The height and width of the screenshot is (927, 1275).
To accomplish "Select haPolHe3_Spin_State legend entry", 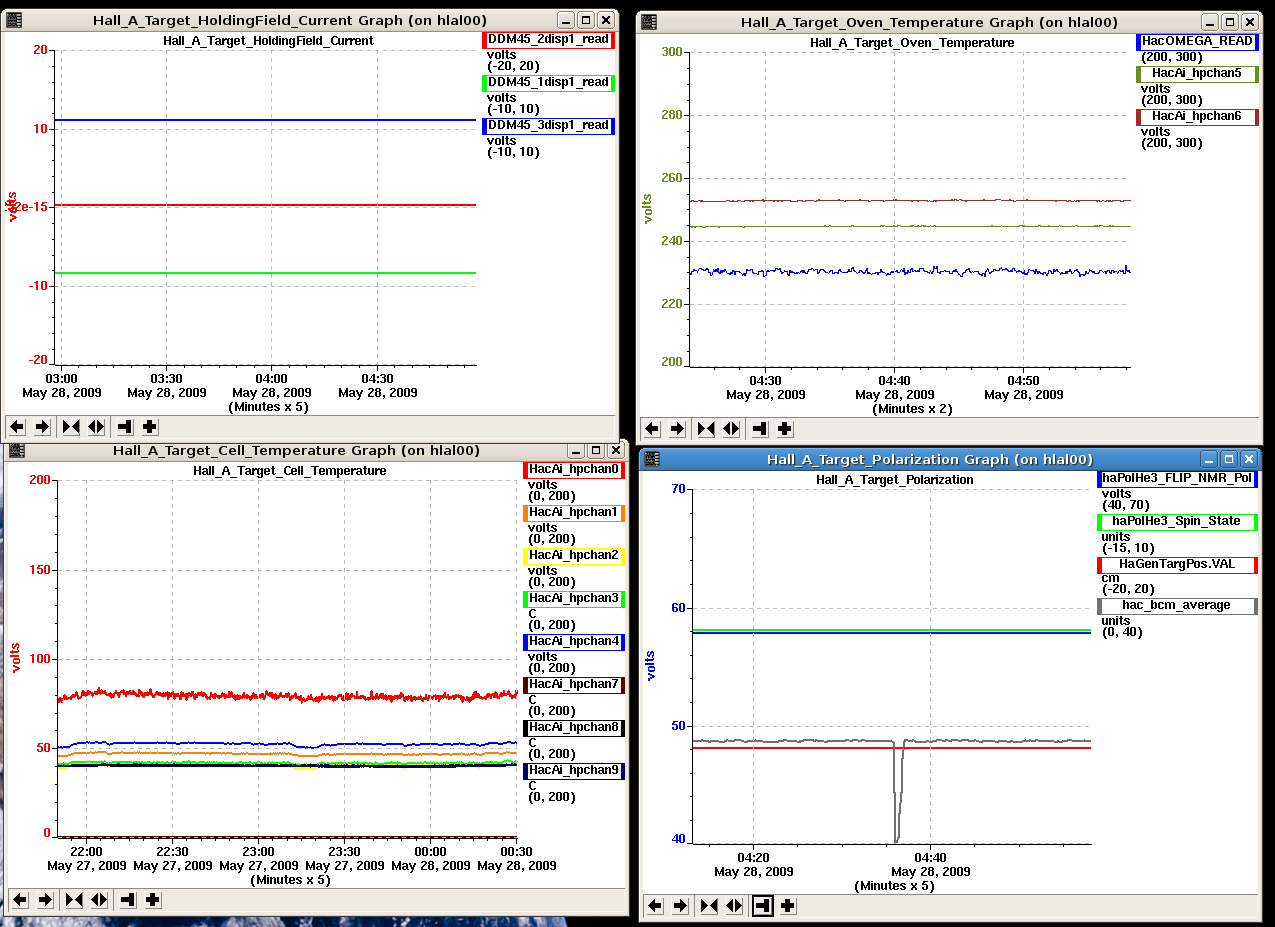I will click(x=1177, y=522).
